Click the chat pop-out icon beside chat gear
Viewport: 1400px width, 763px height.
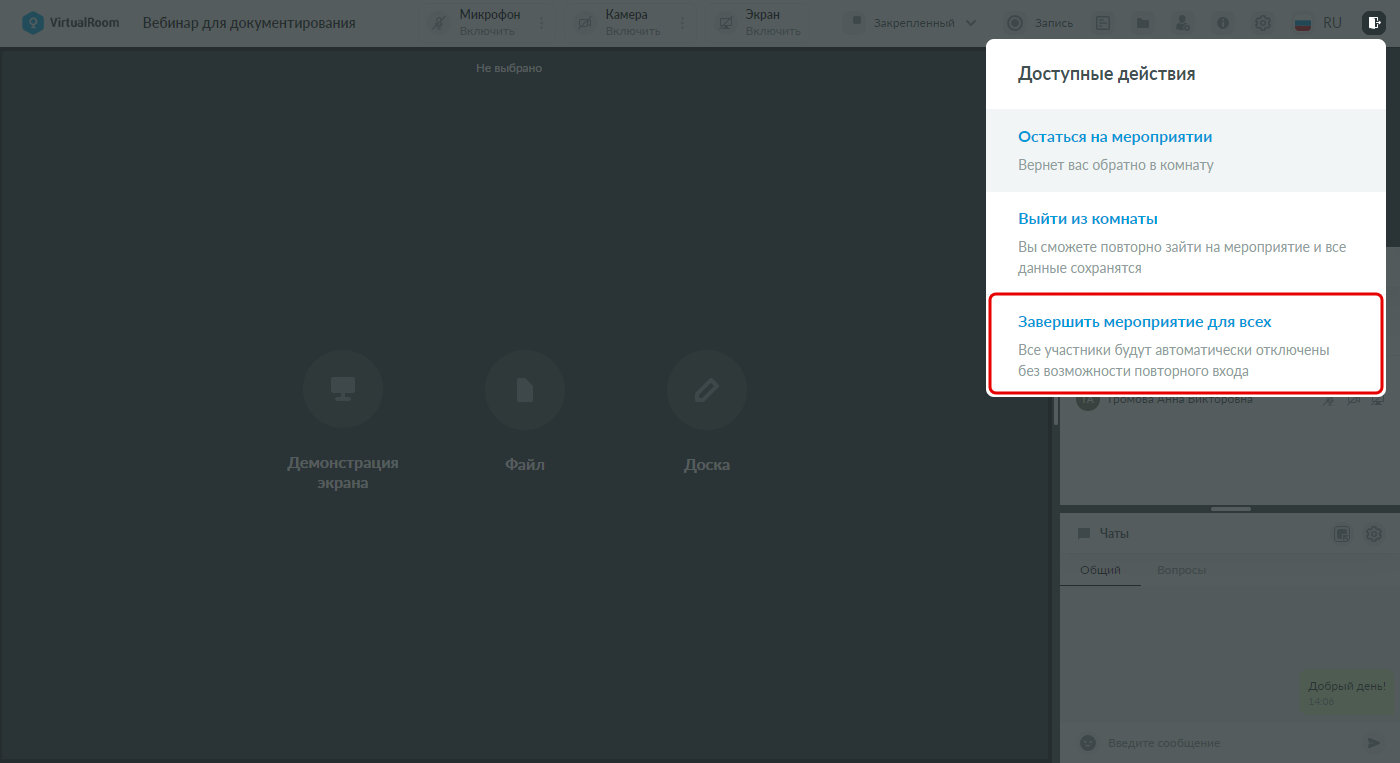tap(1342, 534)
